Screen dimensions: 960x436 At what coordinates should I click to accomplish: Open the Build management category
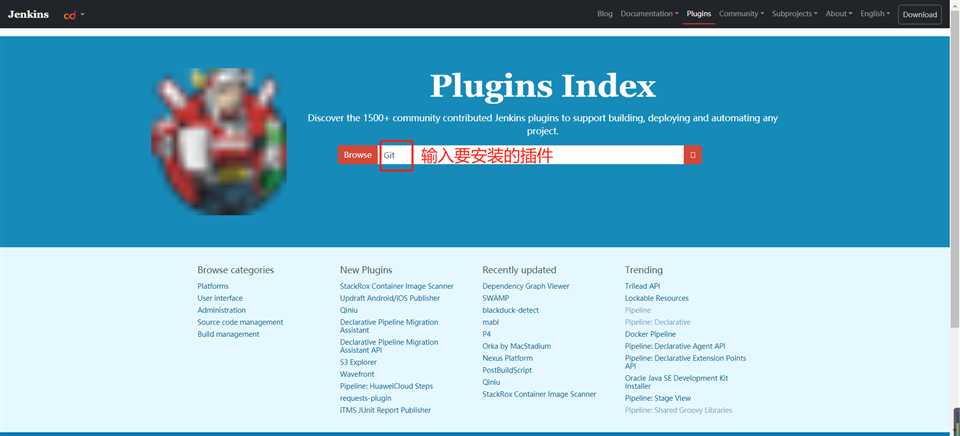tap(228, 334)
